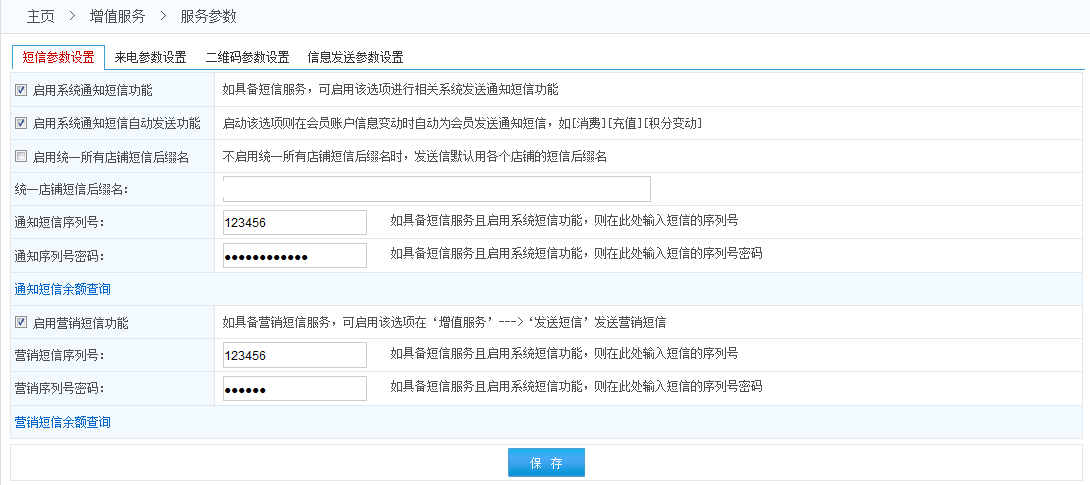Toggle the 启用营销短信功能 checkbox
The image size is (1090, 485).
click(x=21, y=323)
